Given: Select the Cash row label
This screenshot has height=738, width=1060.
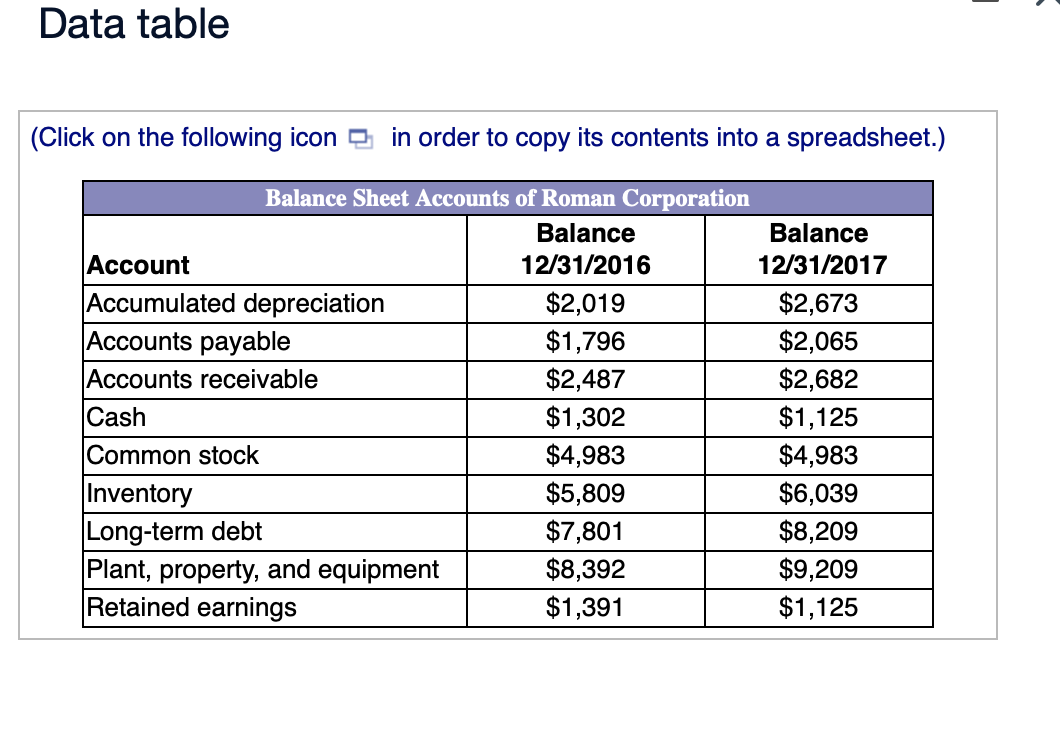Looking at the screenshot, I should tap(115, 417).
